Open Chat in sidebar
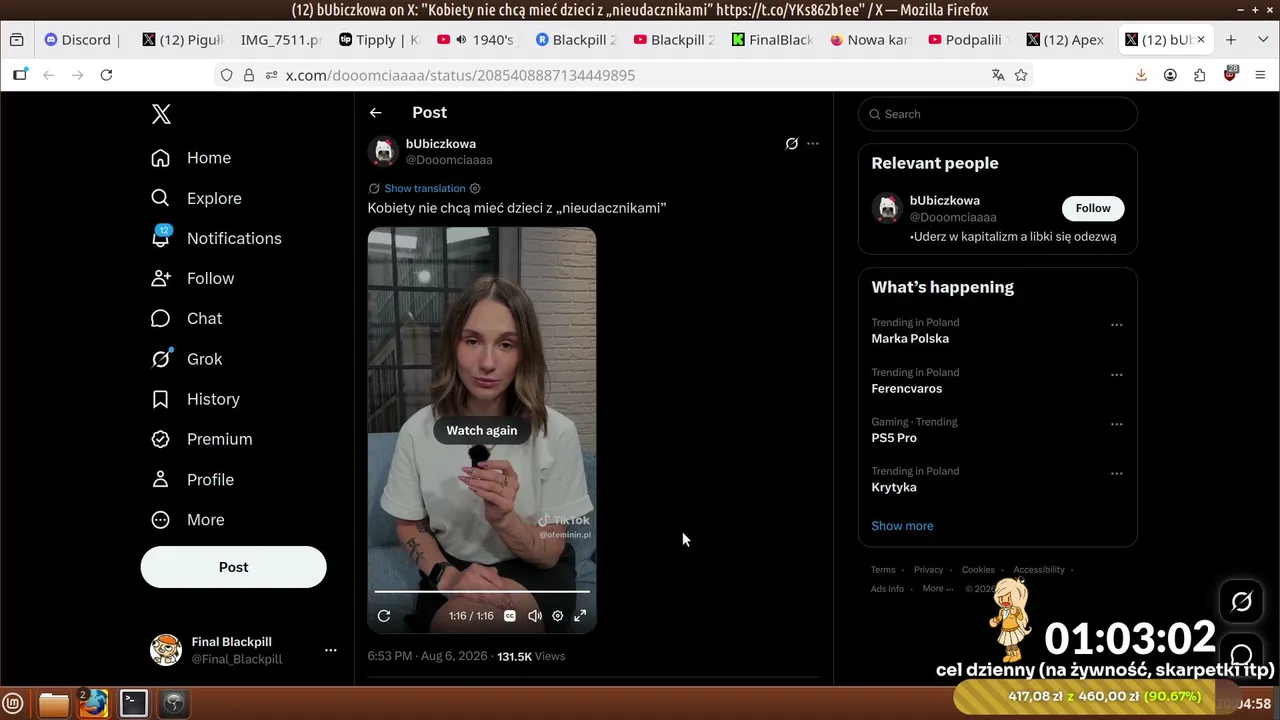Screen dimensions: 1280x720 (x=186, y=318)
